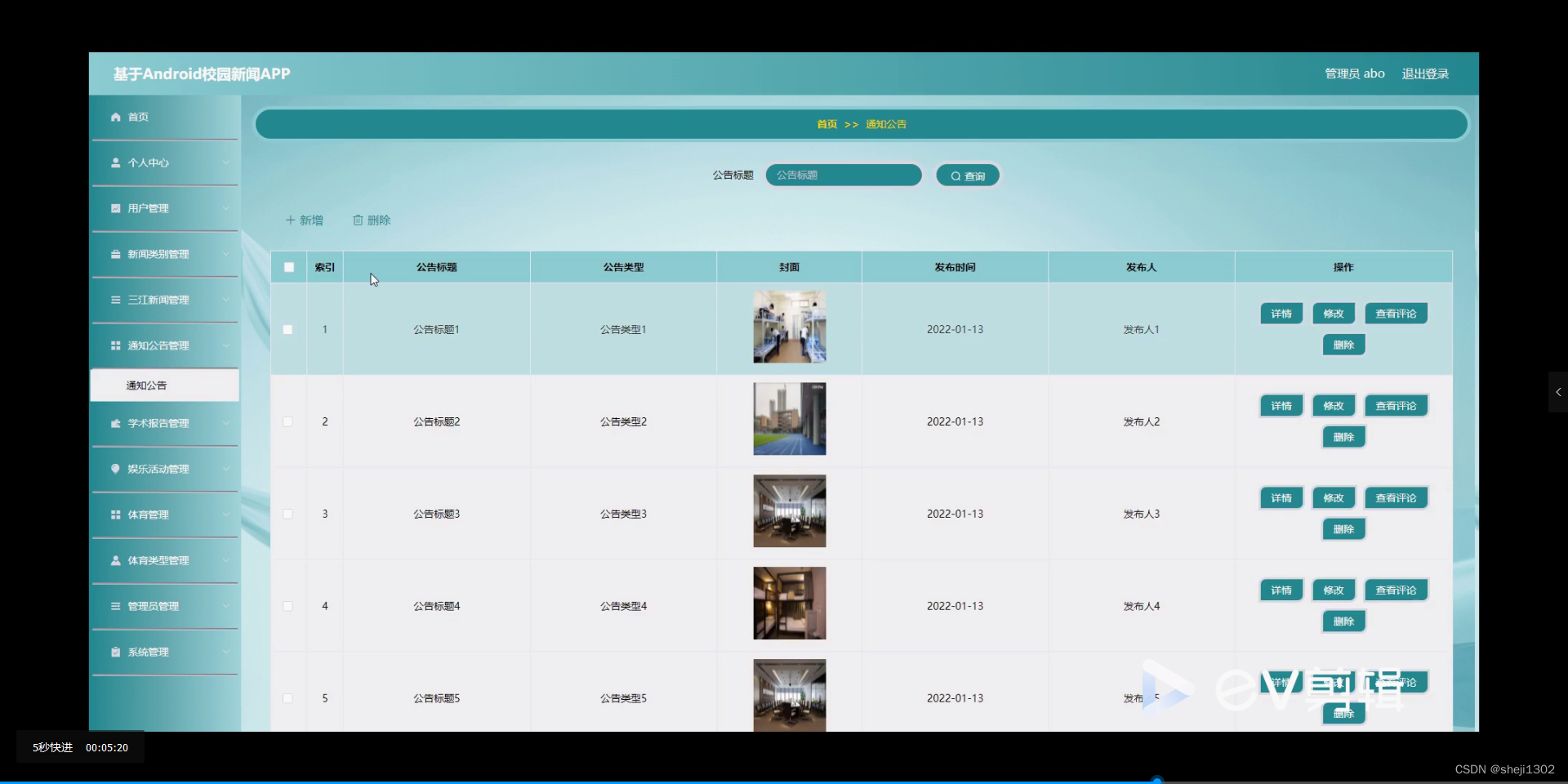Open 新闻类别管理 via its sidebar icon
Screen dimensions: 1568x784
click(x=116, y=254)
